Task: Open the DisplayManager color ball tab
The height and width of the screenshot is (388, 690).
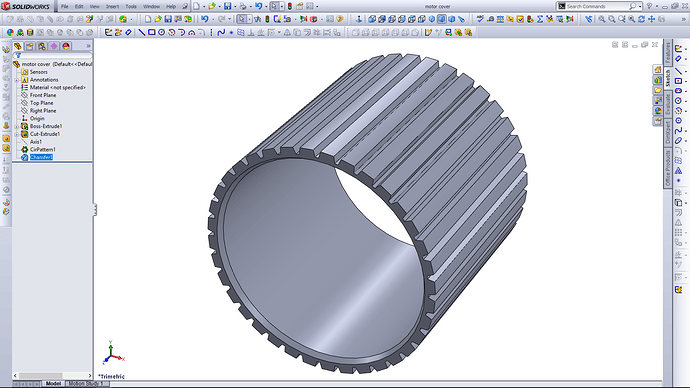Action: [66, 46]
